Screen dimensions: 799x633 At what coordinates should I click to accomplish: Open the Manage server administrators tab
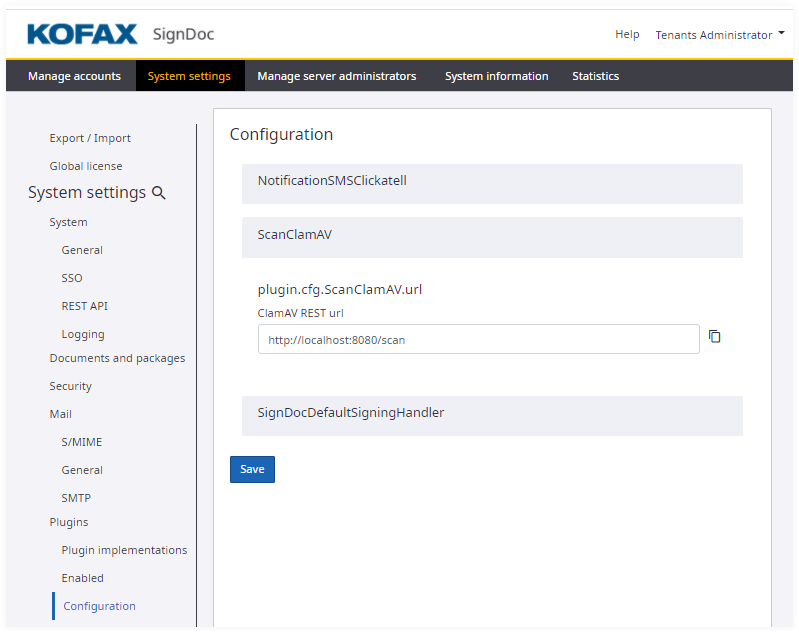click(x=336, y=76)
